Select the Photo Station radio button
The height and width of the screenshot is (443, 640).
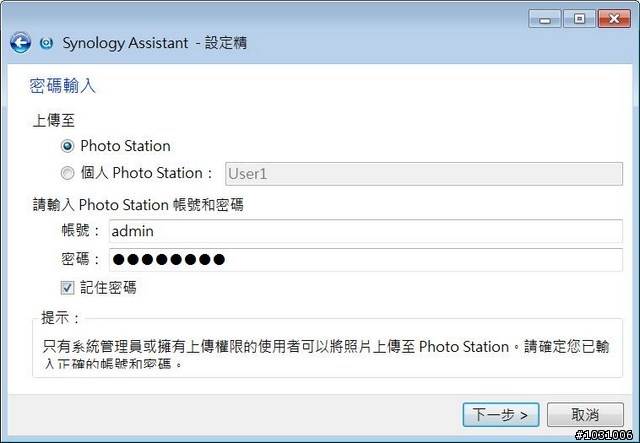(67, 146)
